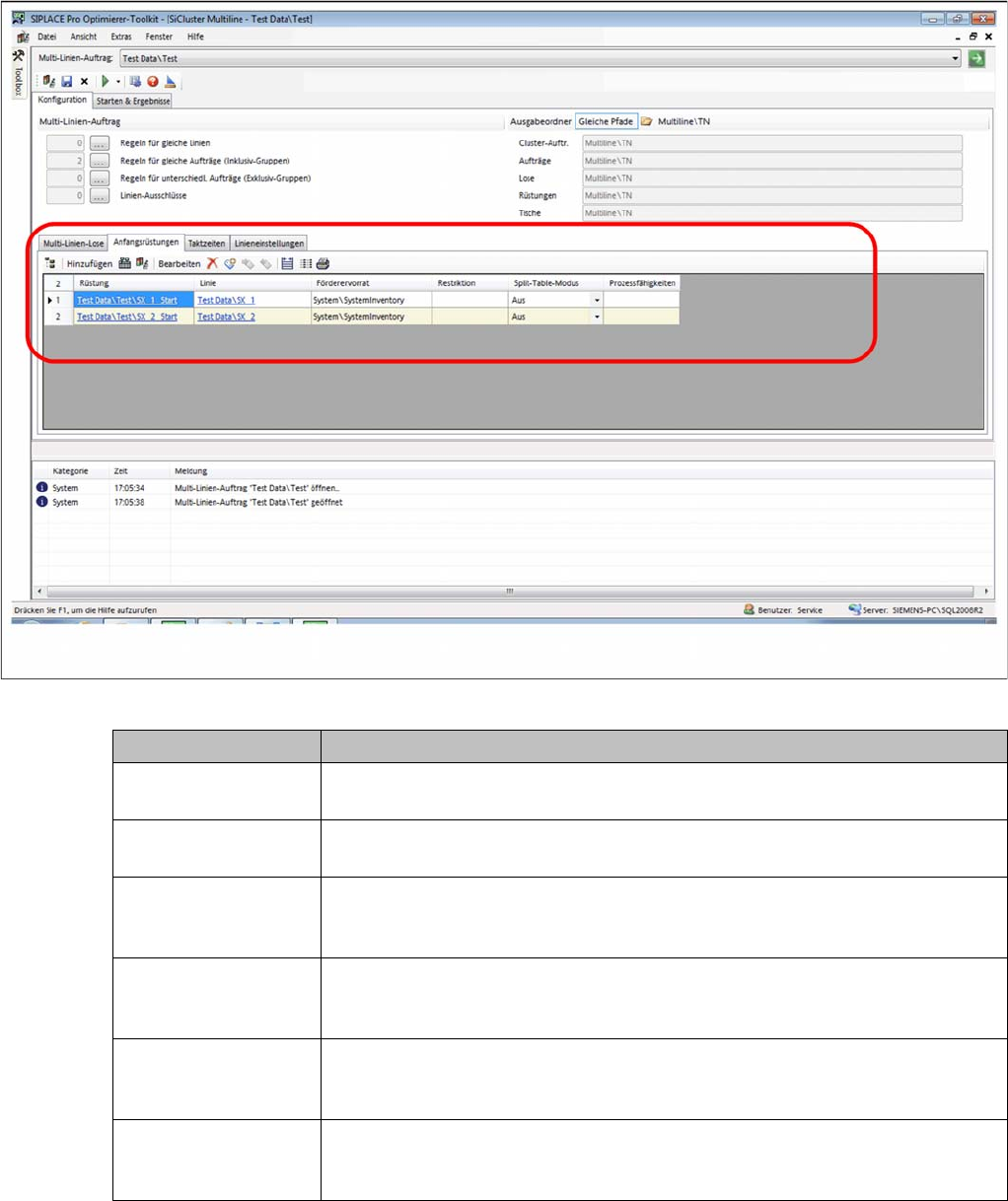Click the second greyed tag icon in setups toolbar
This screenshot has width=1008, height=1201.
click(x=265, y=263)
